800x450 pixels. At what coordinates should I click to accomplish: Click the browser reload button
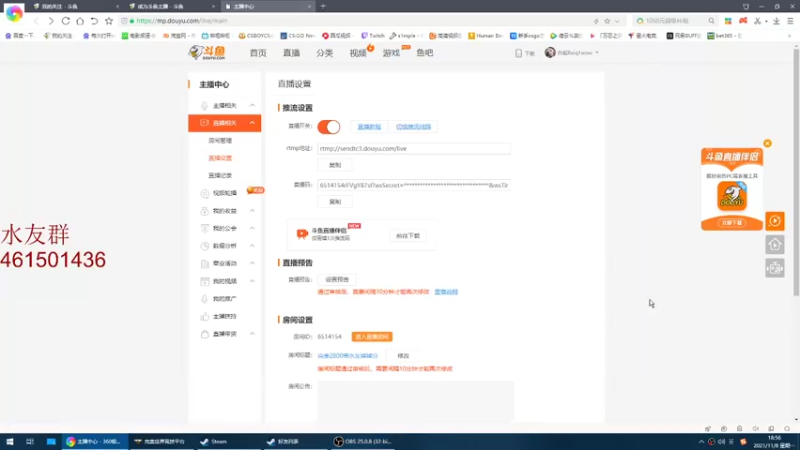66,21
